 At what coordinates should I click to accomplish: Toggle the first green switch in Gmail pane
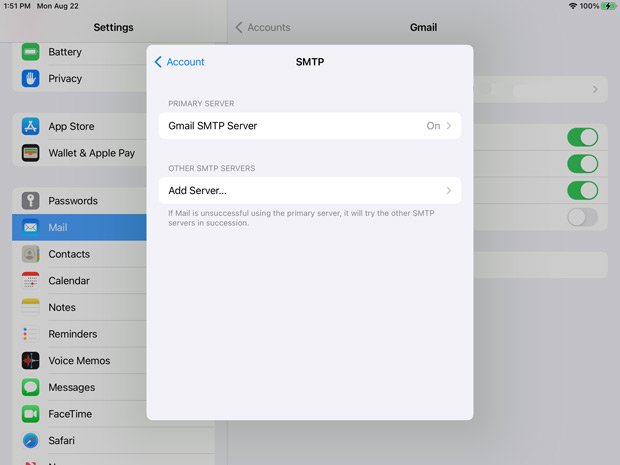click(x=582, y=137)
